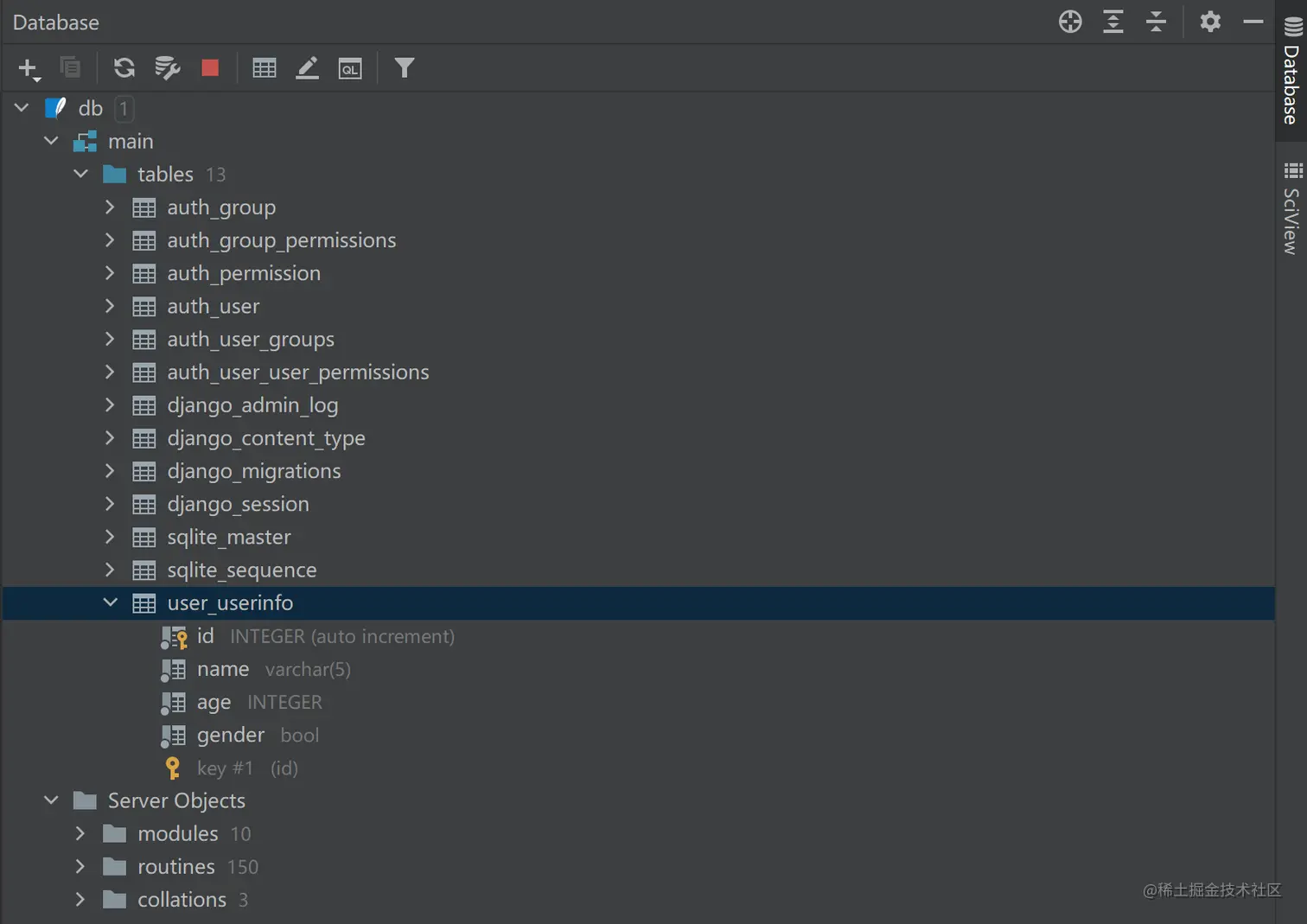The height and width of the screenshot is (924, 1307).
Task: Click the Collapse All icon in header
Action: tap(1156, 22)
